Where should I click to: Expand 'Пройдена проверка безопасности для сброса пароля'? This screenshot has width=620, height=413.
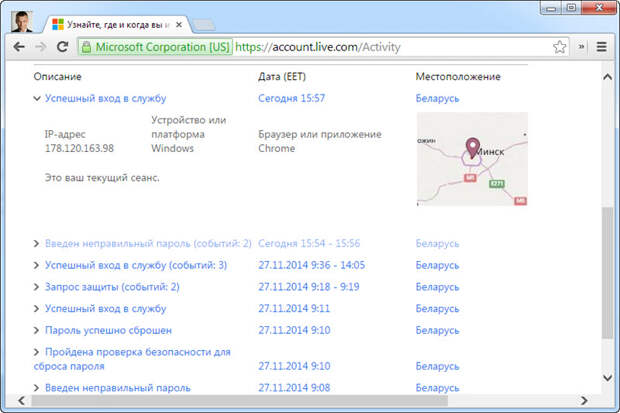click(x=36, y=352)
